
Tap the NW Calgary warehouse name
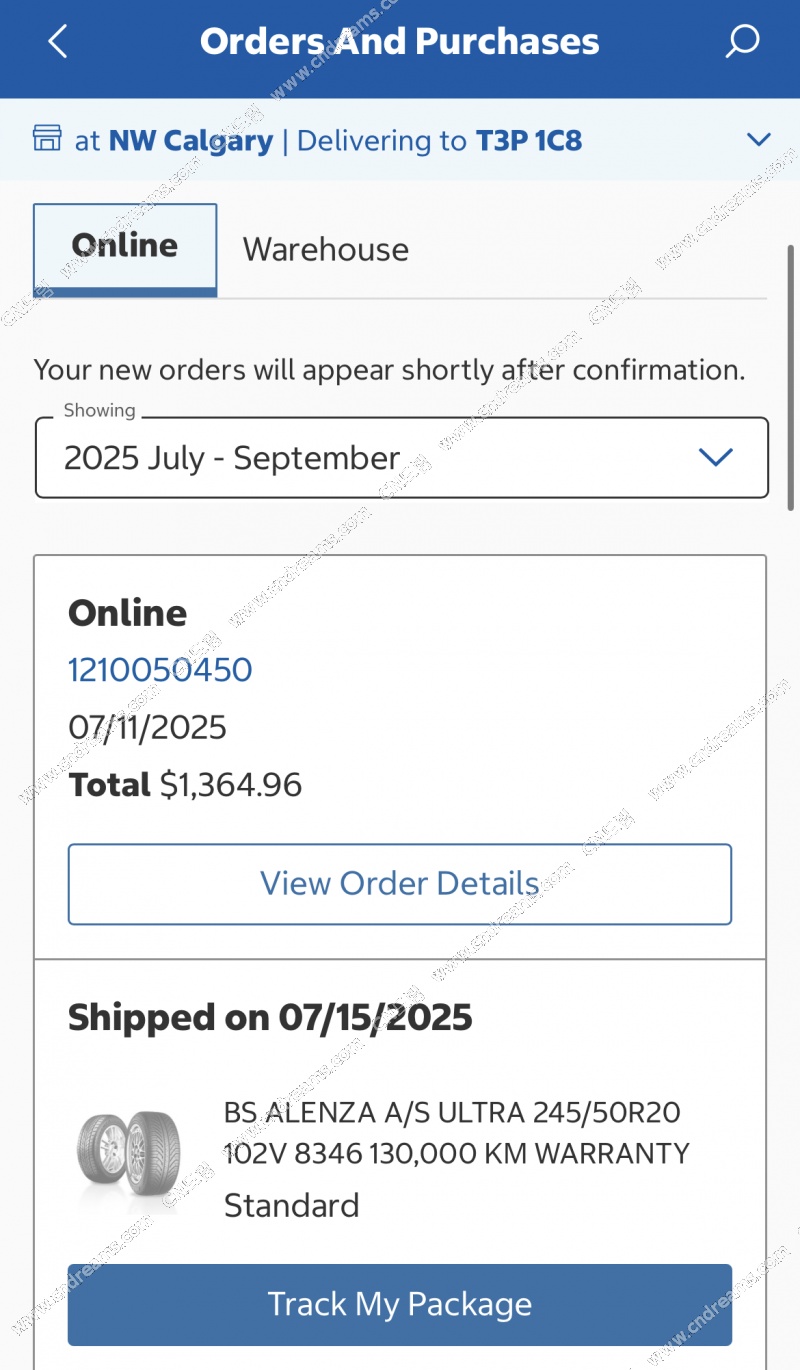(x=190, y=141)
